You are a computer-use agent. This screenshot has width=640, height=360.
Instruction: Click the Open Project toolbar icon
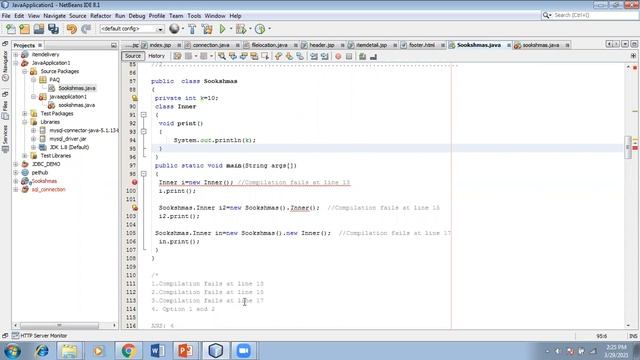[39, 29]
